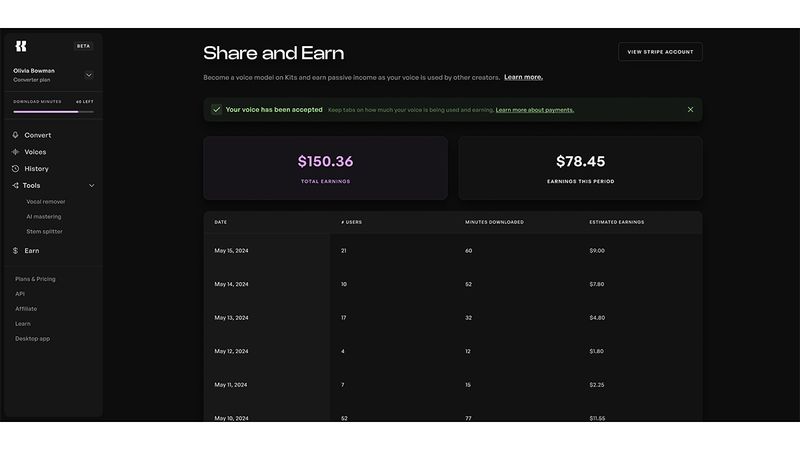Open the Learn more link
Viewport: 800px width, 450px height.
tap(523, 78)
